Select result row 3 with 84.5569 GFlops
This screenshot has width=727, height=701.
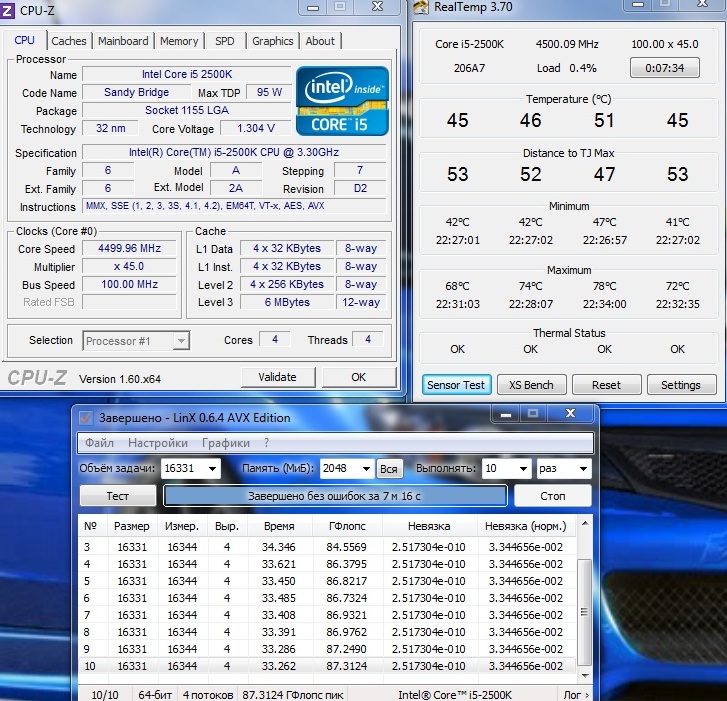coord(327,547)
